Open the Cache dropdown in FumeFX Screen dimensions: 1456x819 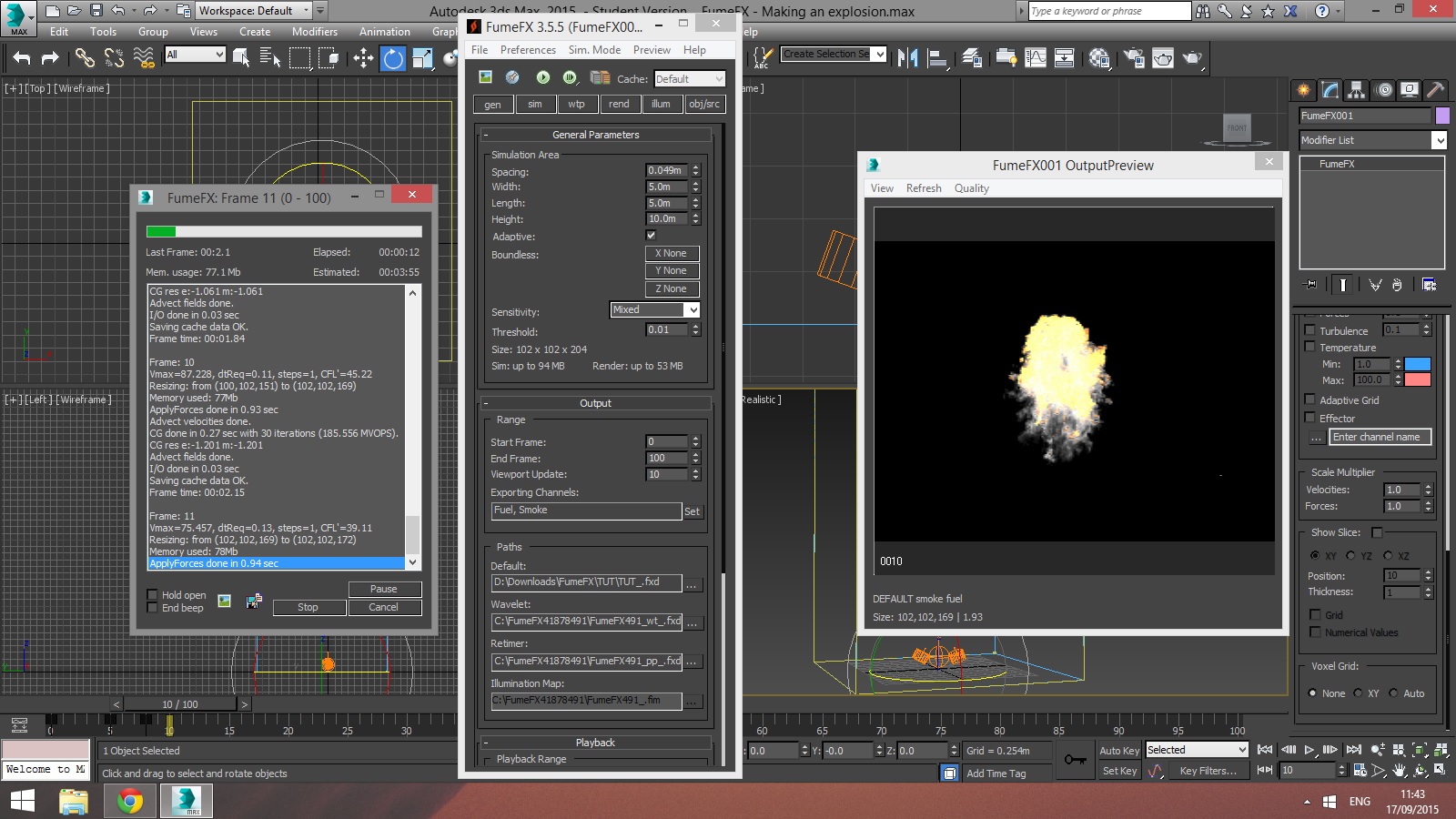[x=689, y=79]
